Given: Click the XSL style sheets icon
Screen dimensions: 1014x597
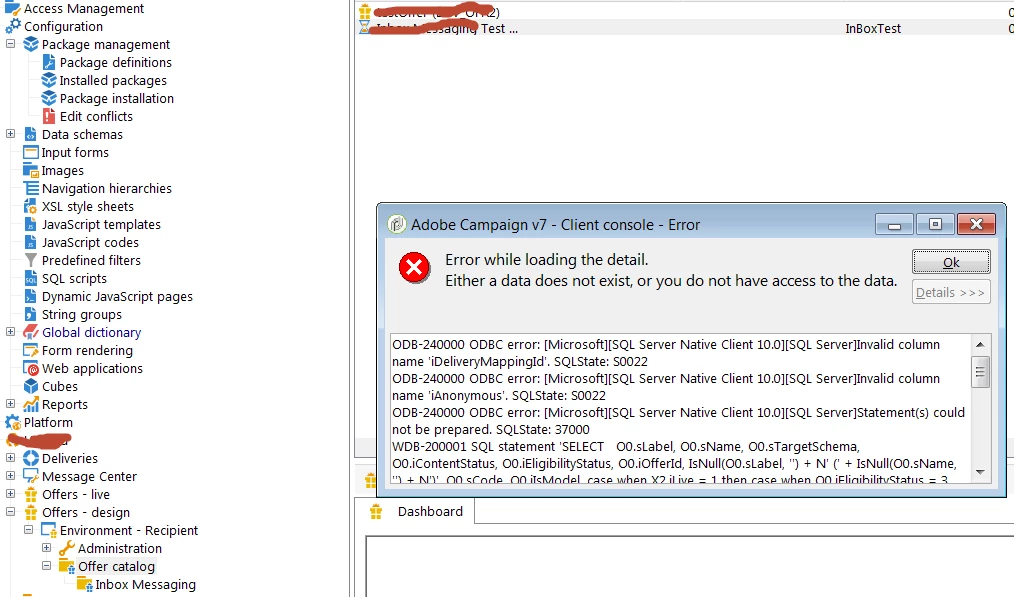Looking at the screenshot, I should [30, 206].
